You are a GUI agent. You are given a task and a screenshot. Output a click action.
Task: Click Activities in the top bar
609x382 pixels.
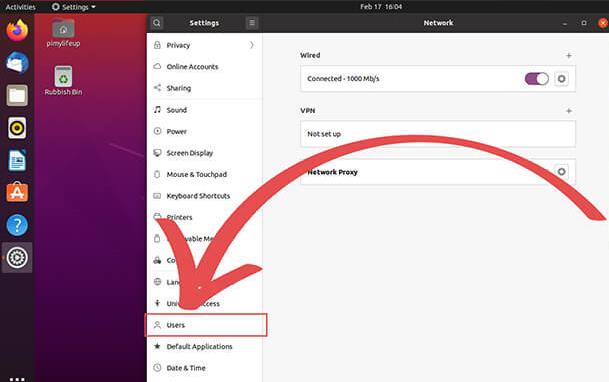20,7
